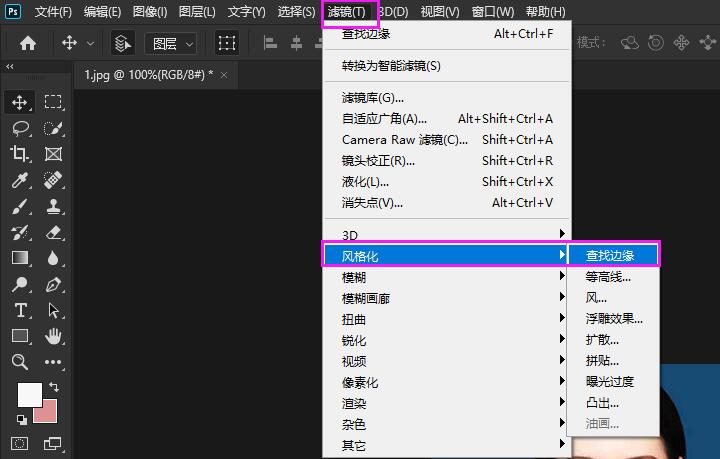The height and width of the screenshot is (459, 720).
Task: Select the Pen tool
Action: coord(53,284)
